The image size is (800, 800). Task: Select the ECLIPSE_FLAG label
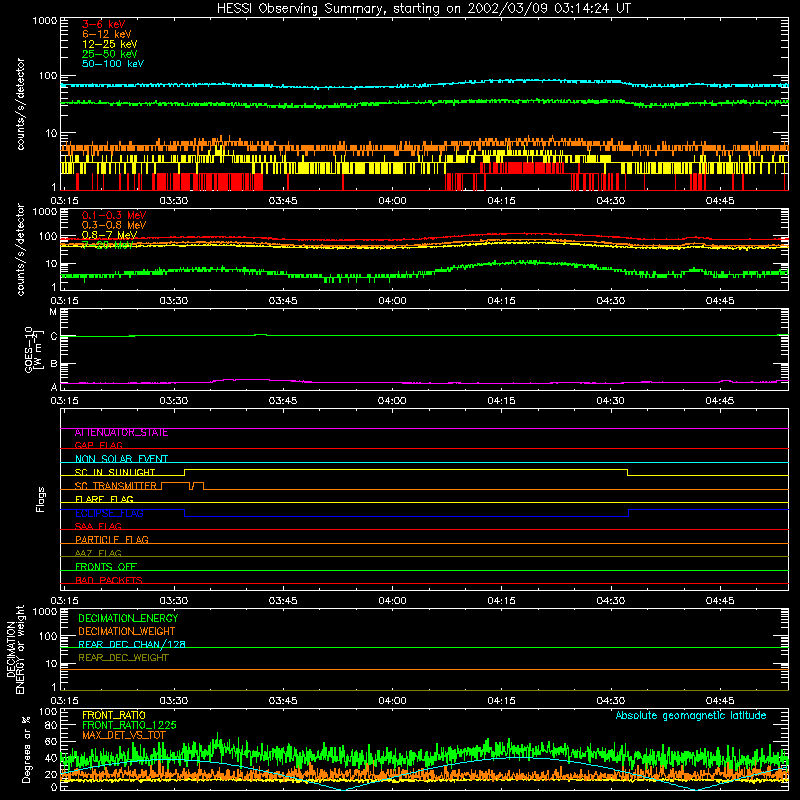coord(109,513)
